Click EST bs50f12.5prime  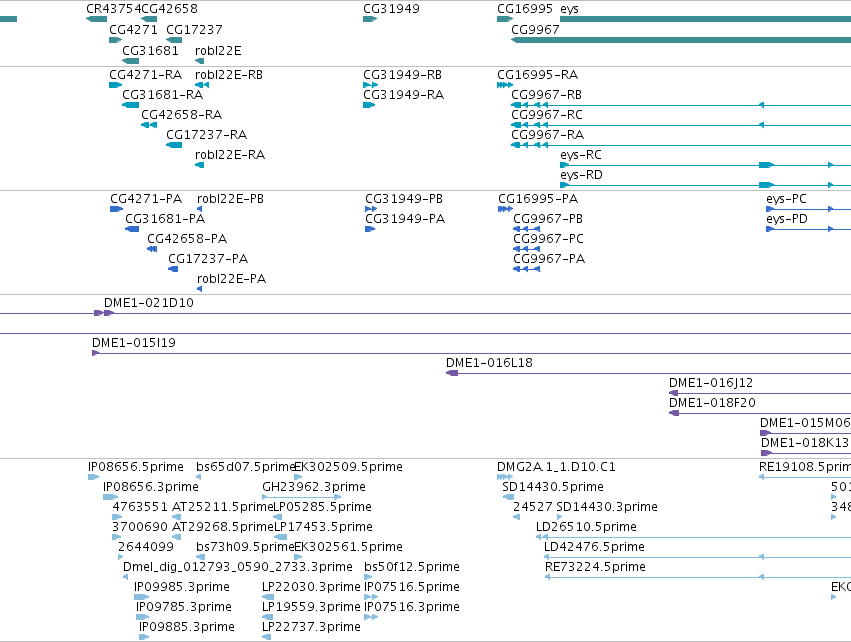point(412,567)
